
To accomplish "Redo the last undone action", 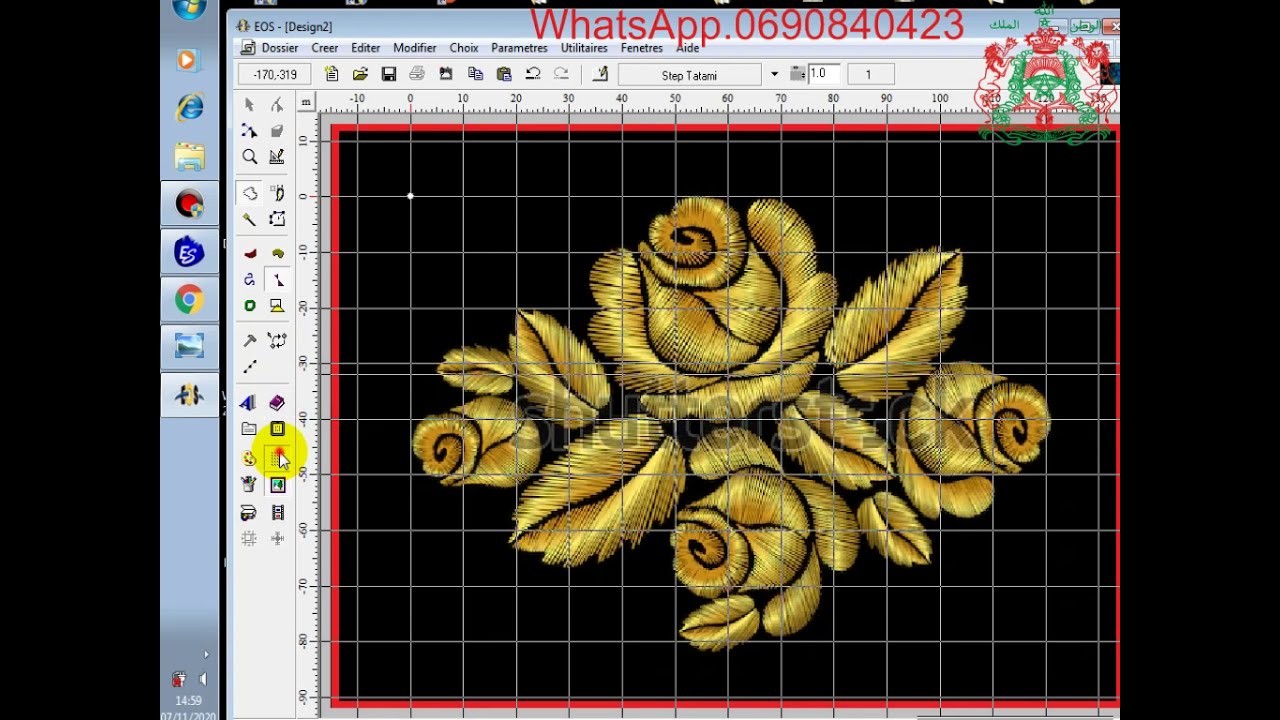I will 561,74.
